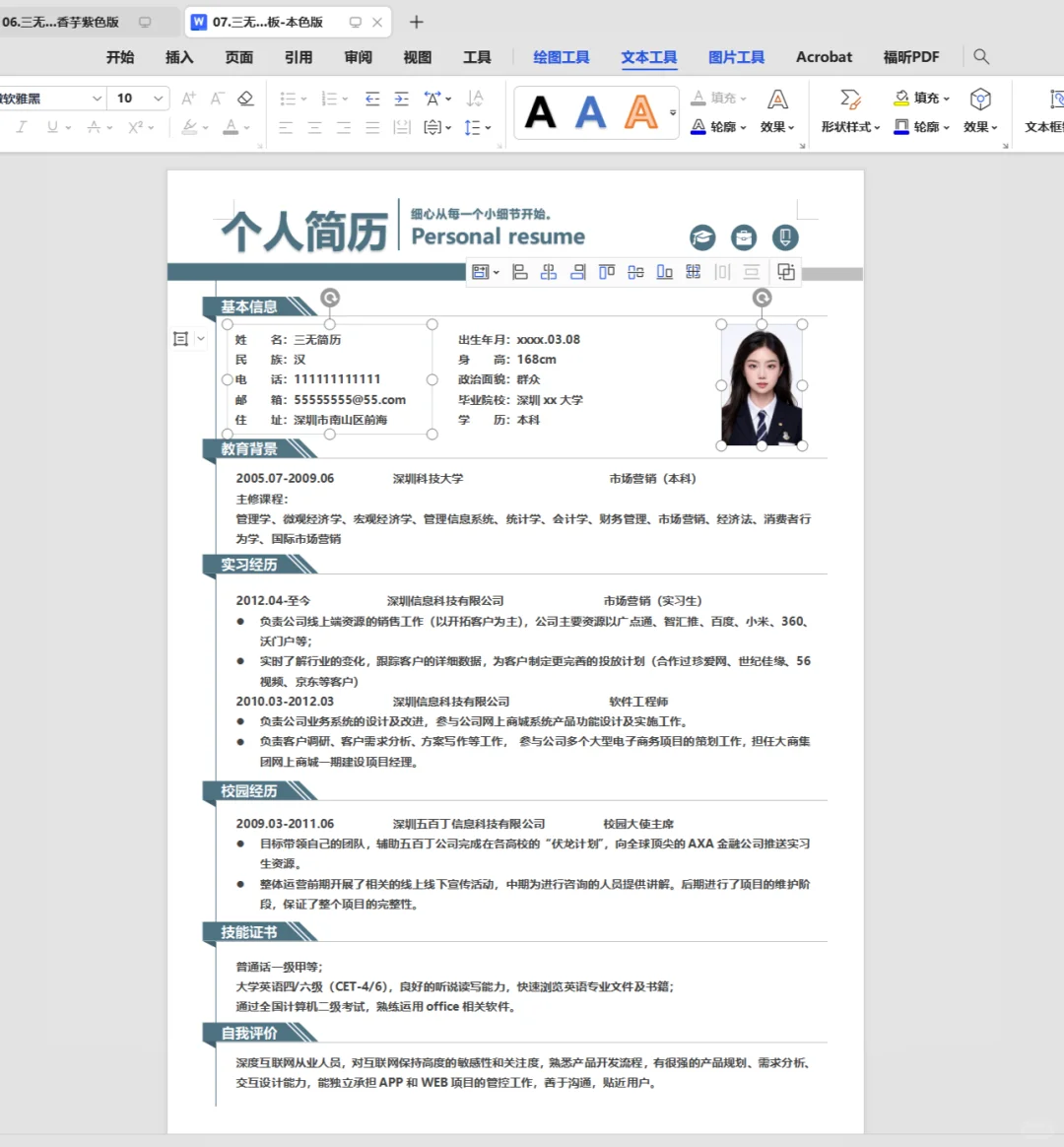Click the shape 轮廓 outline button
1064x1147 pixels.
tap(921, 127)
